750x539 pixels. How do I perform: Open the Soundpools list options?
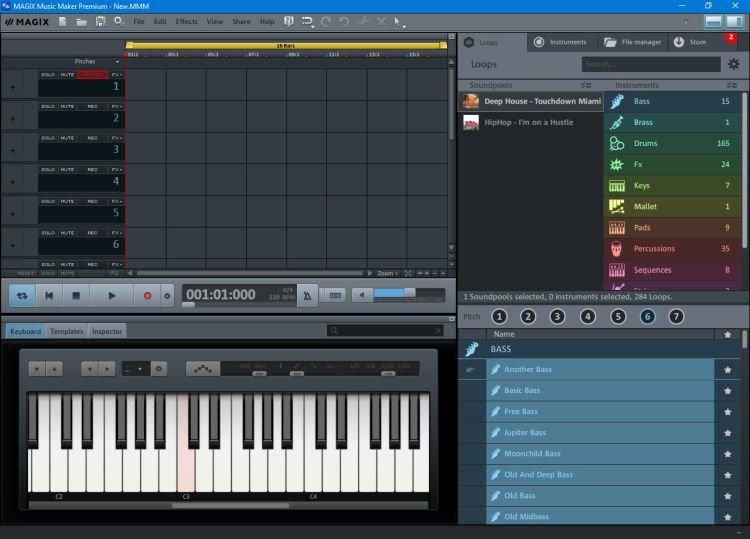585,85
